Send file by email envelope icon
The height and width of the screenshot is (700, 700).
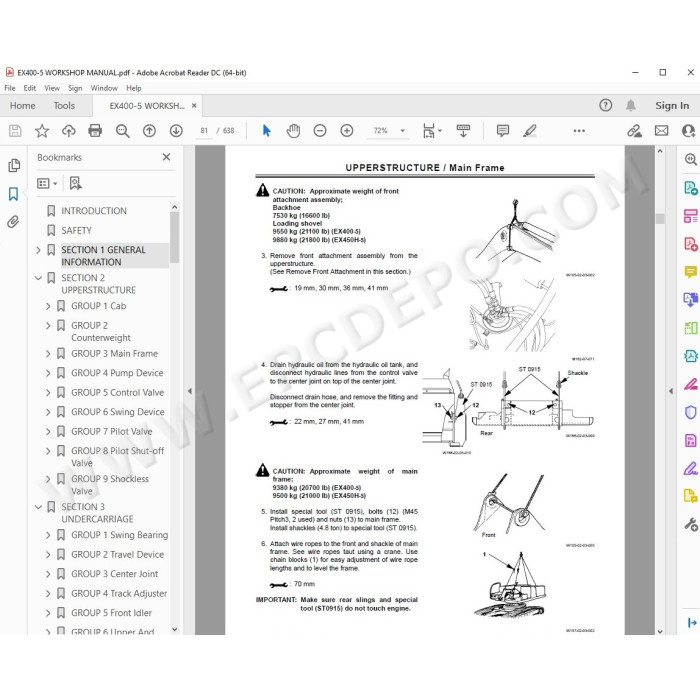[662, 131]
